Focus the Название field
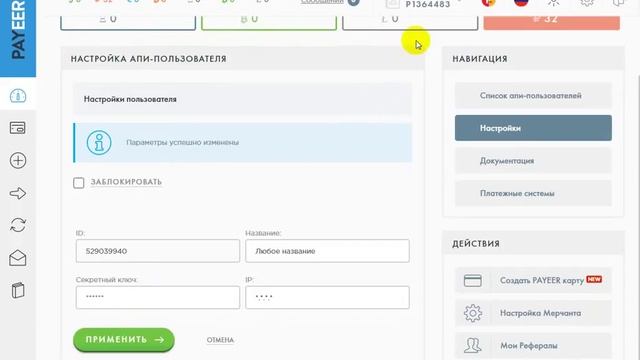Viewport: 640px width, 360px height. coord(327,251)
